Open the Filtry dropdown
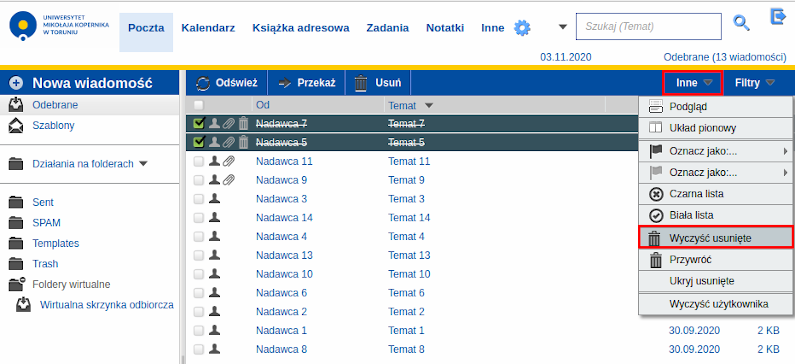Viewport: 795px width, 364px height. [x=754, y=83]
